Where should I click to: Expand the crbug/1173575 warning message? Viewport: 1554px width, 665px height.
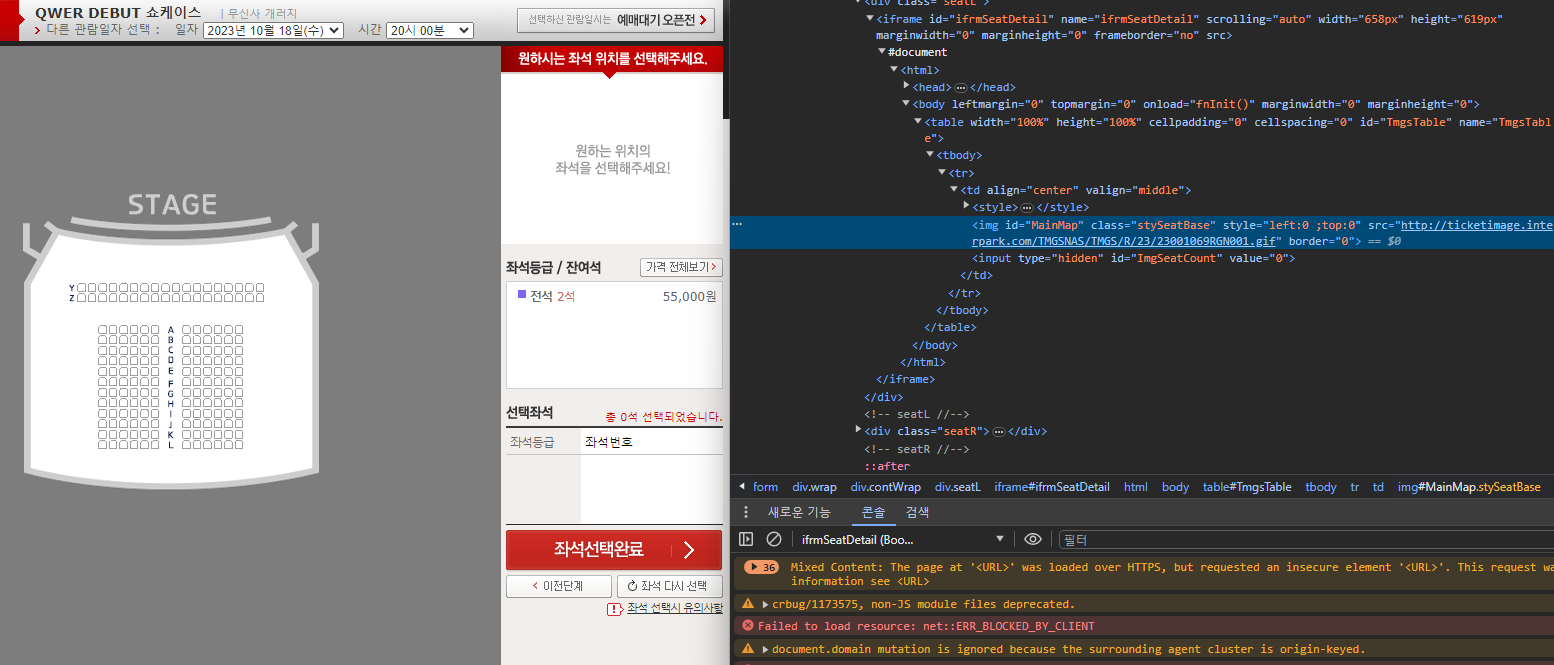765,604
